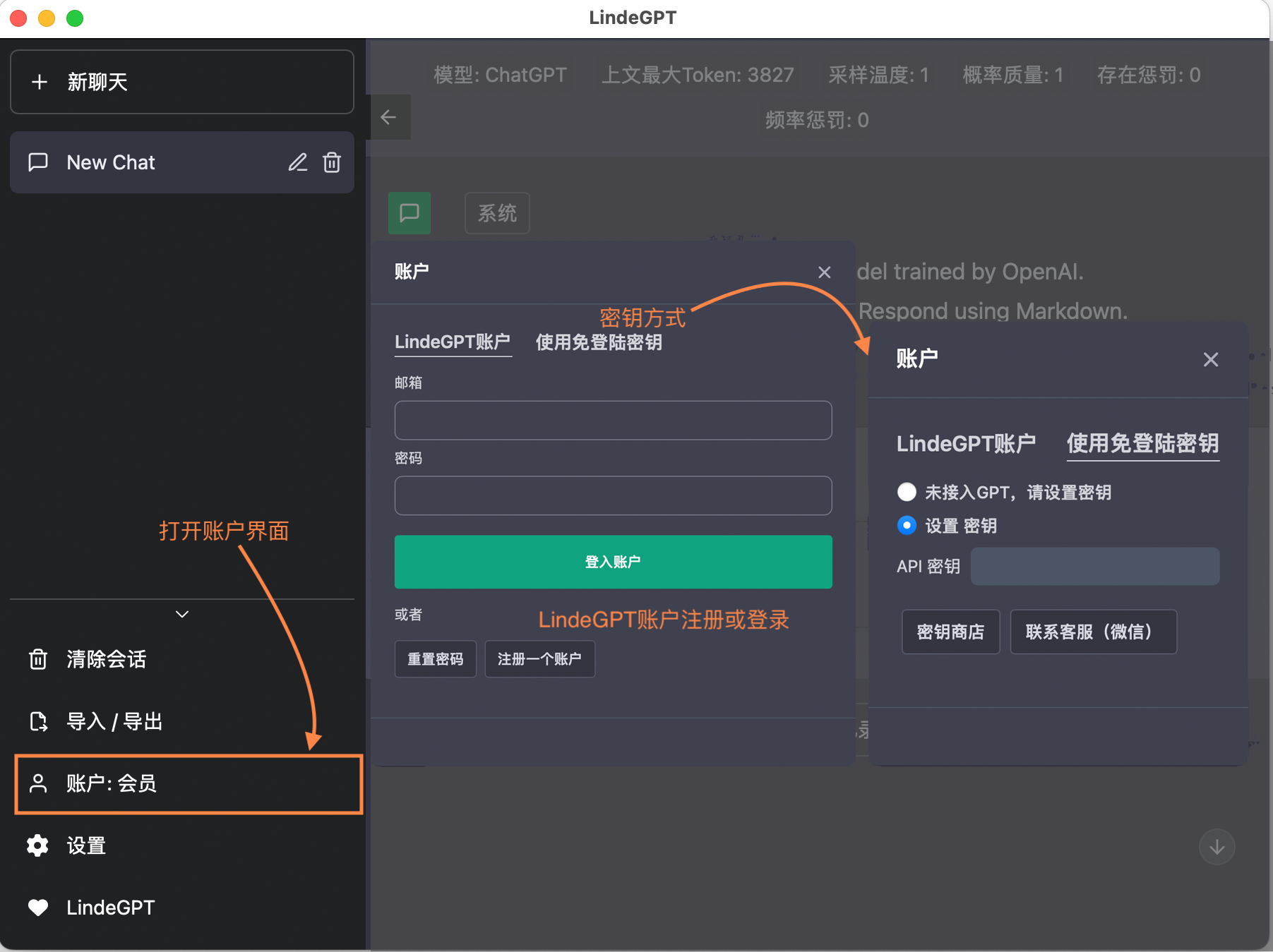Close the right account dialog
The height and width of the screenshot is (952, 1273).
point(1211,360)
